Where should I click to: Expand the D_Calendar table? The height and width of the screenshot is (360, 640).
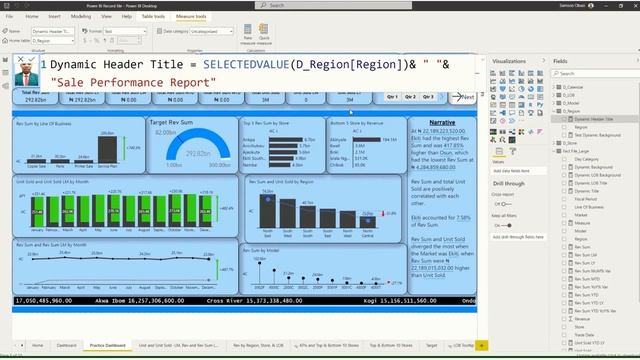[554, 87]
